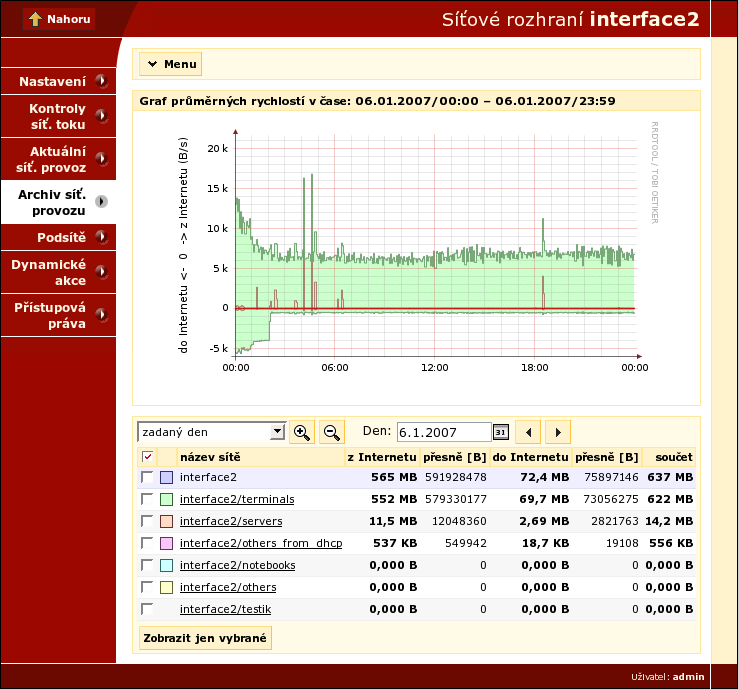The width and height of the screenshot is (739, 690).
Task: Click the value '591928478' in interface2 row
Action: 456,477
